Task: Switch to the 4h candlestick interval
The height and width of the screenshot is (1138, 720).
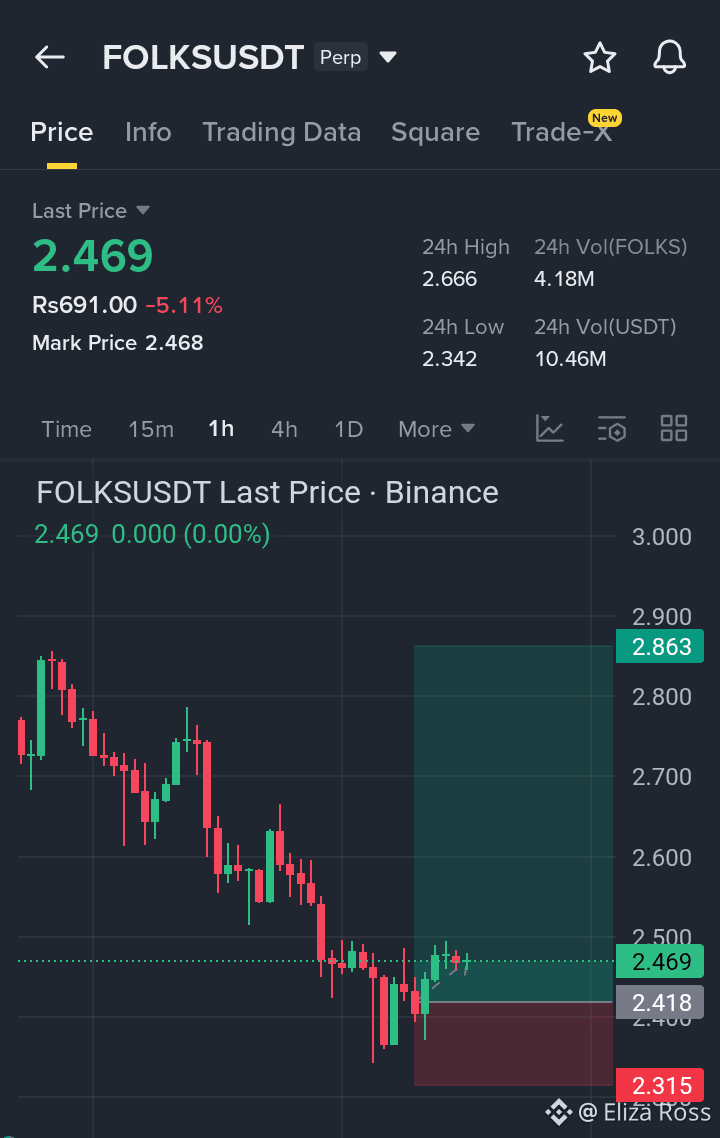Action: 284,428
